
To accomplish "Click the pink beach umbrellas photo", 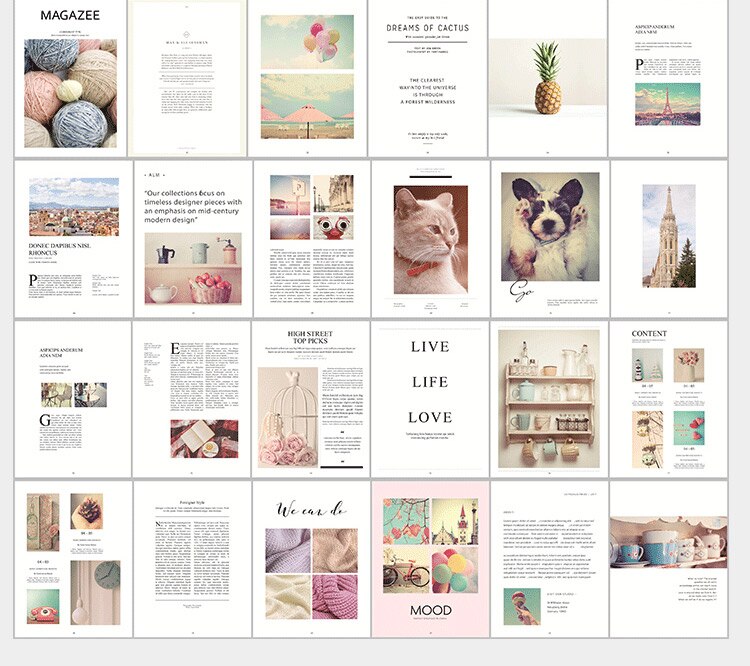I will point(307,106).
